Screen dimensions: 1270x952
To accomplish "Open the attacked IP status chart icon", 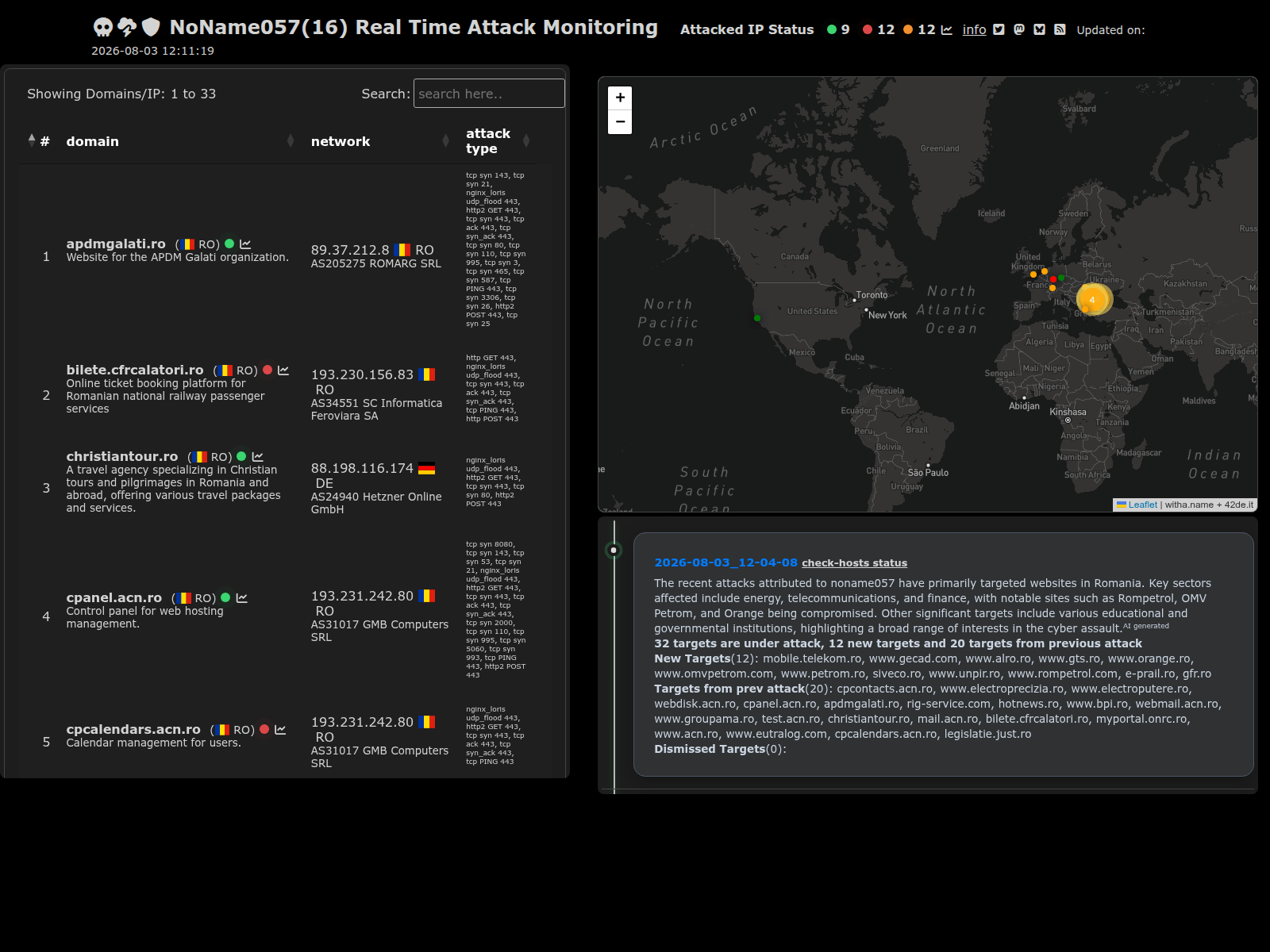I will point(946,30).
